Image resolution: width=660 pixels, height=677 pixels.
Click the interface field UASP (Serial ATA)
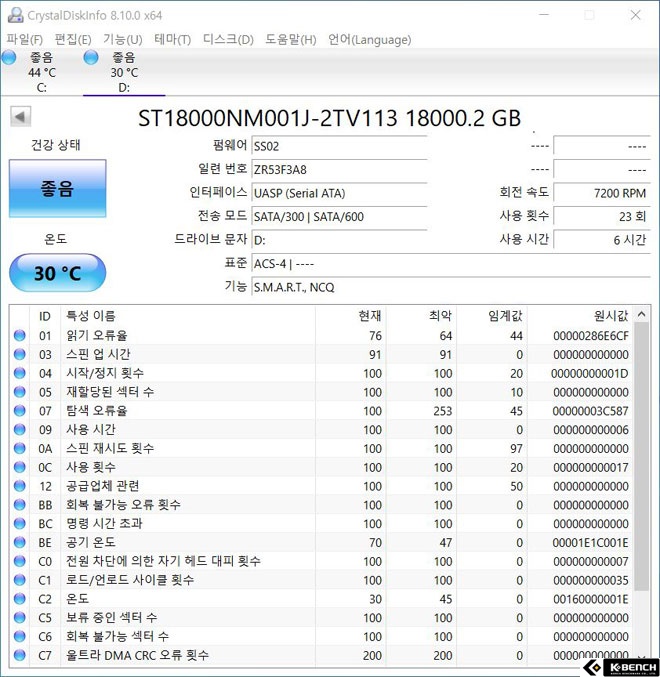(339, 193)
